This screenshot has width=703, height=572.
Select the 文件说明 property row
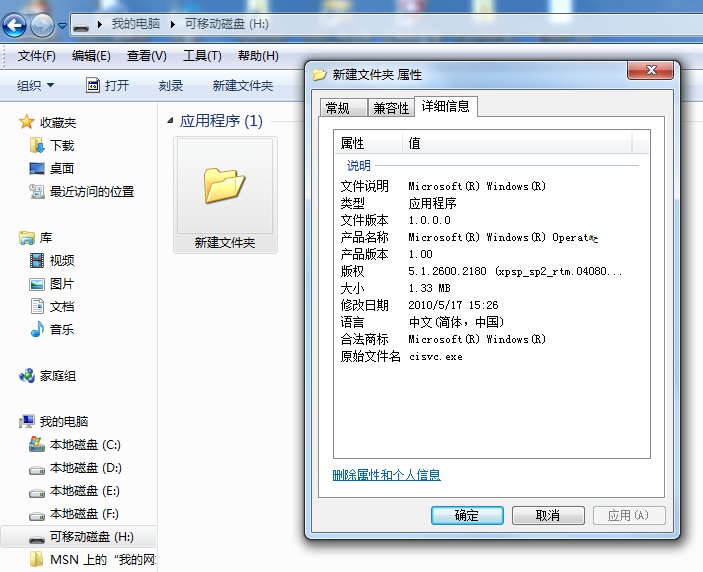coord(492,186)
